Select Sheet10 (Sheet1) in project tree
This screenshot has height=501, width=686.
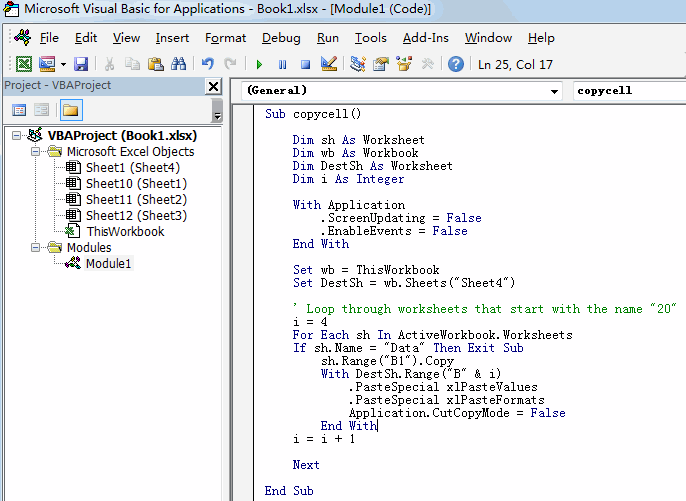click(136, 183)
